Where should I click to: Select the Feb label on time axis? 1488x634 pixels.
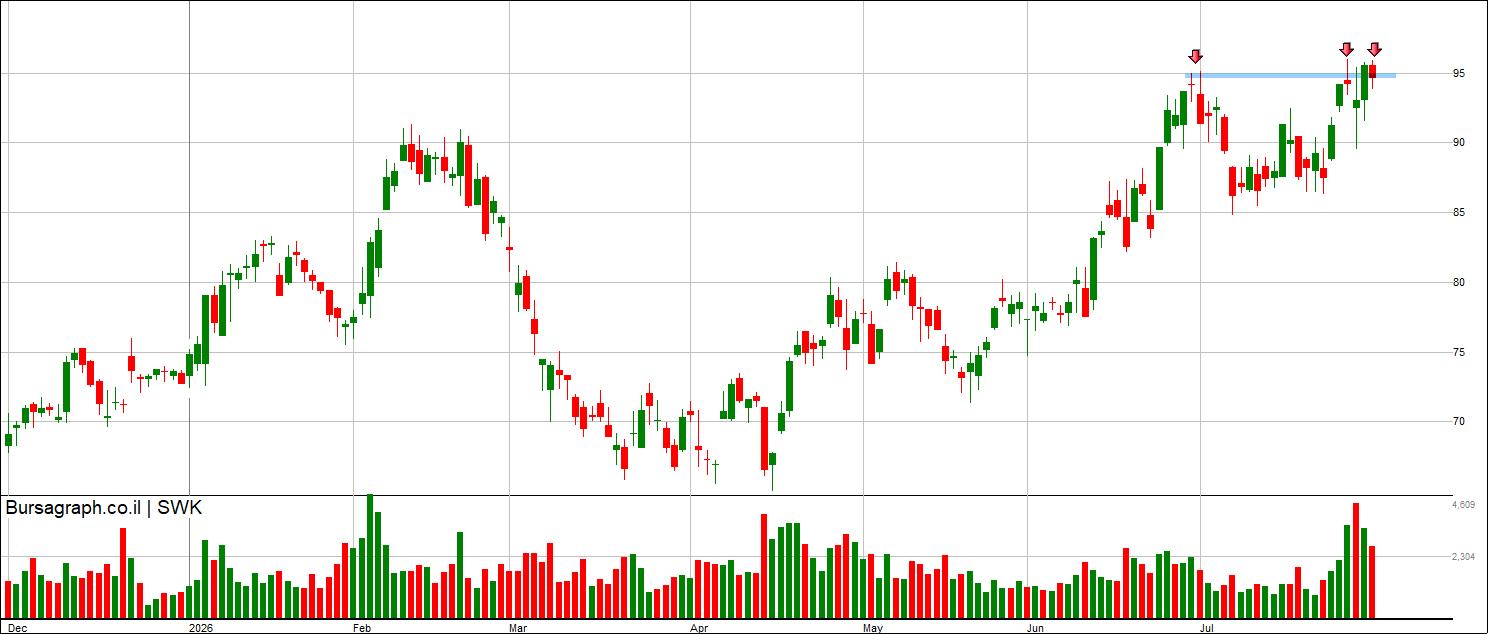click(x=361, y=628)
